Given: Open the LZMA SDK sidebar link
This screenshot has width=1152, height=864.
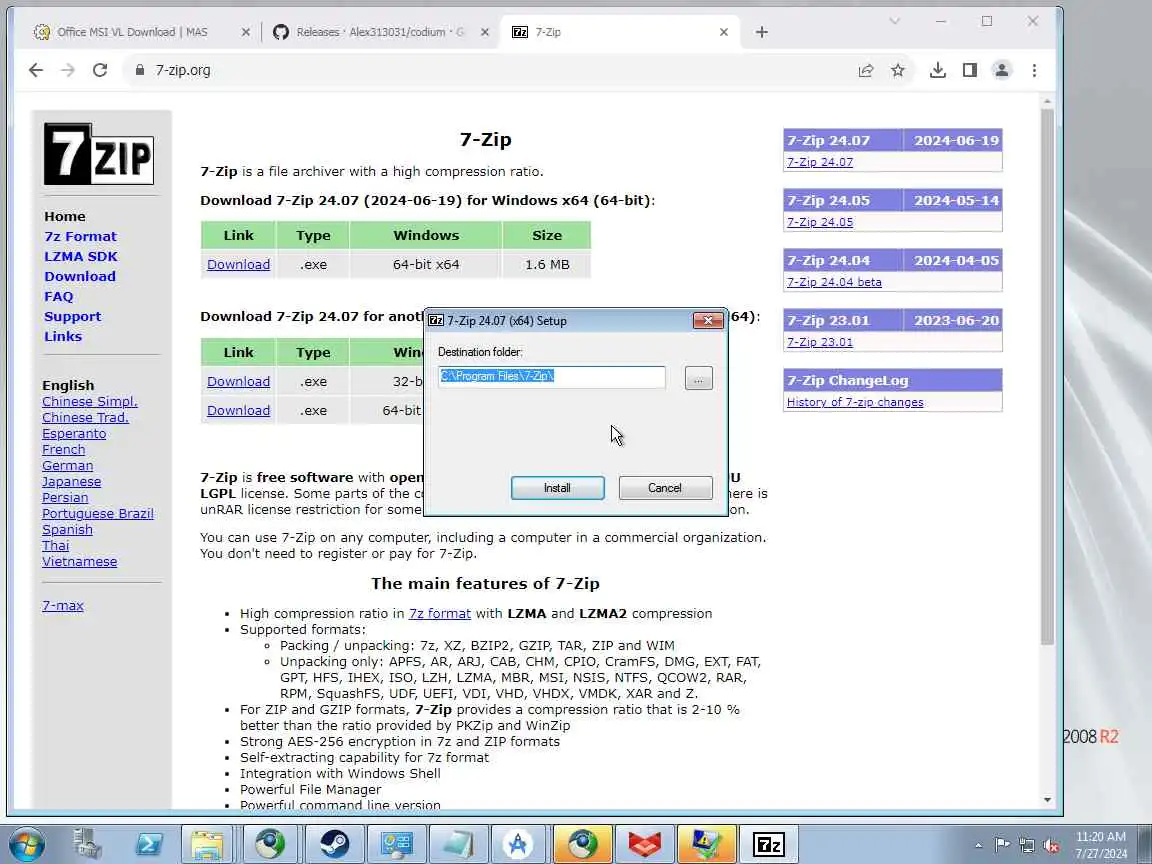Looking at the screenshot, I should (81, 256).
